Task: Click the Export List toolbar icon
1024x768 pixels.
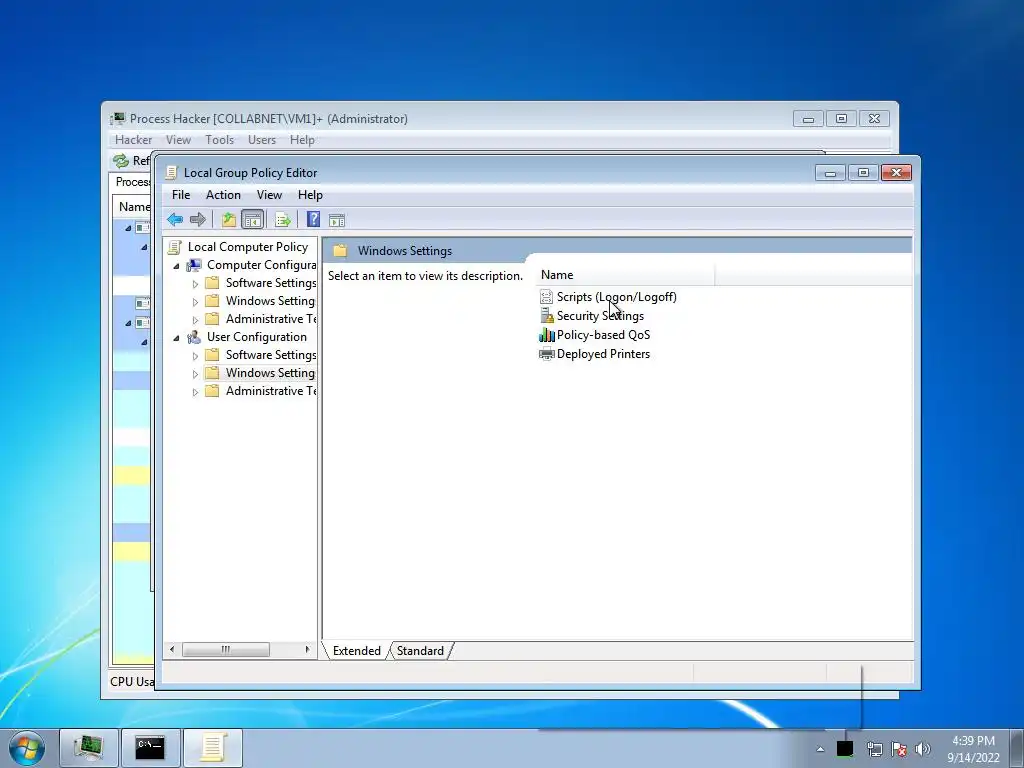Action: coord(283,219)
